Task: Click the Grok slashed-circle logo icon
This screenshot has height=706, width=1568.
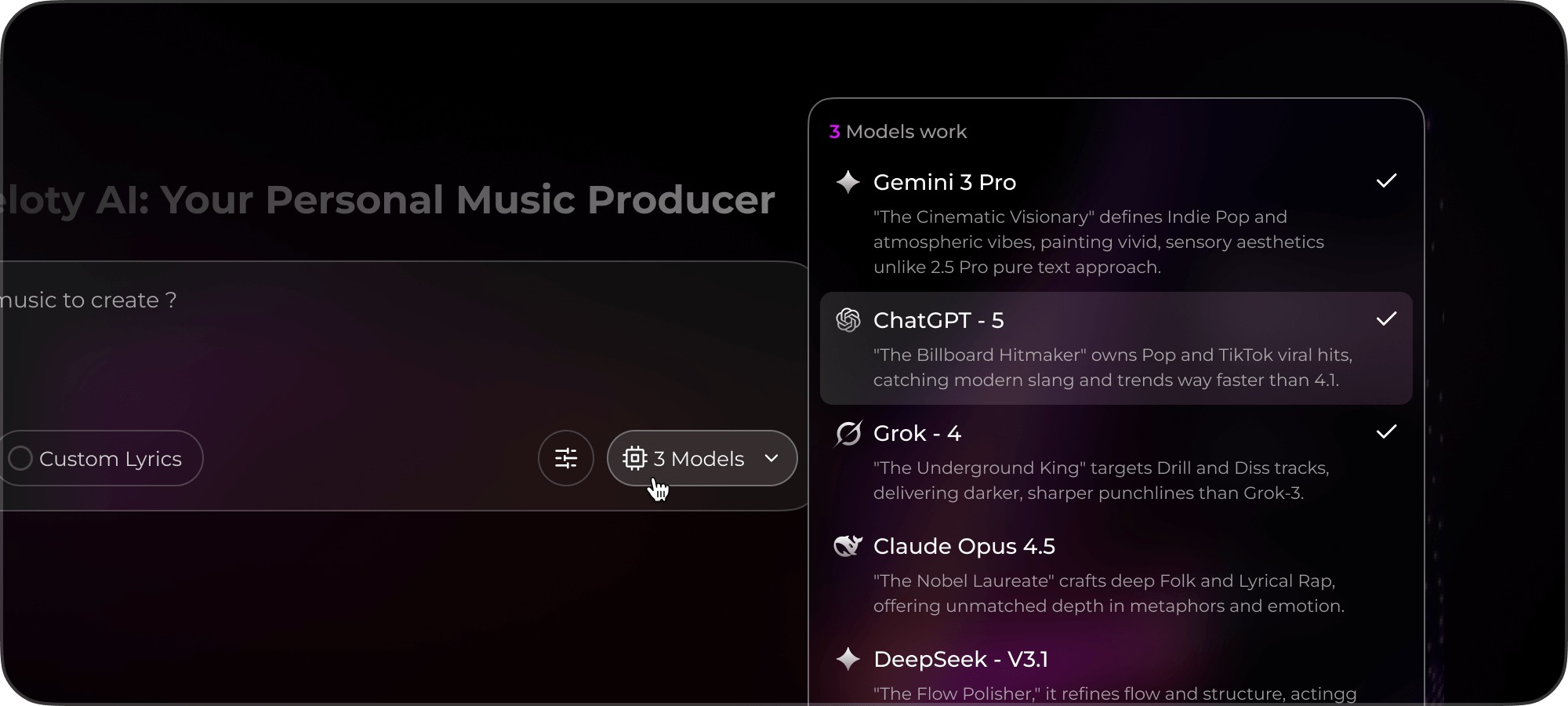Action: coord(848,433)
